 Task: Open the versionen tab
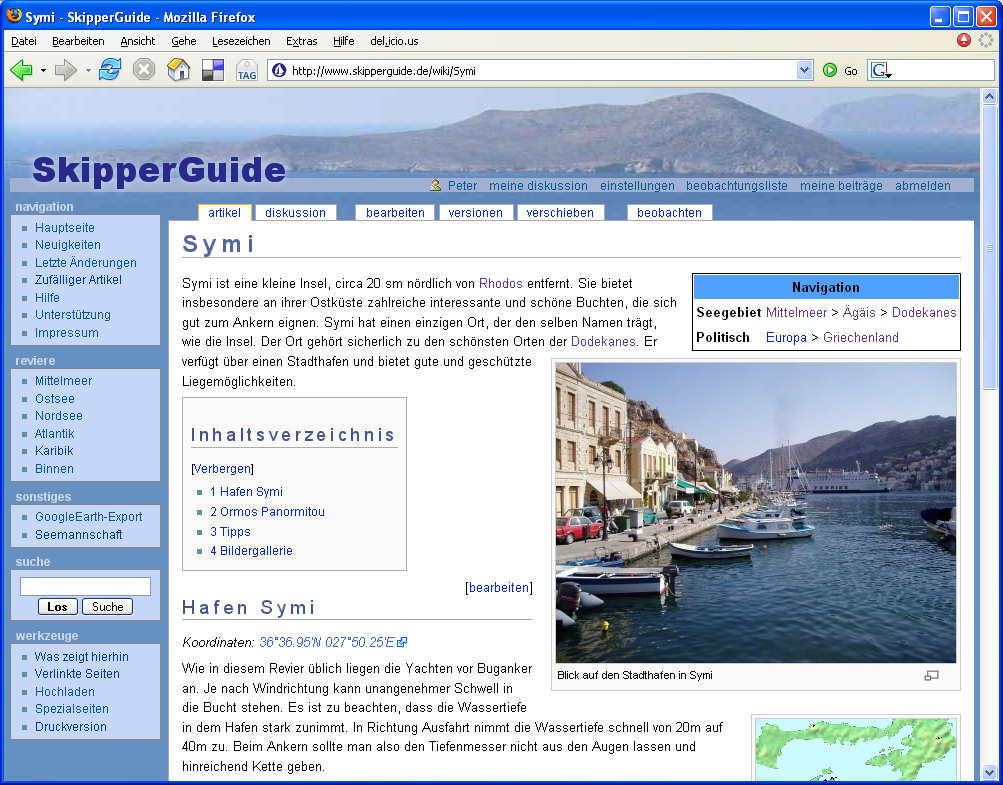tap(476, 212)
